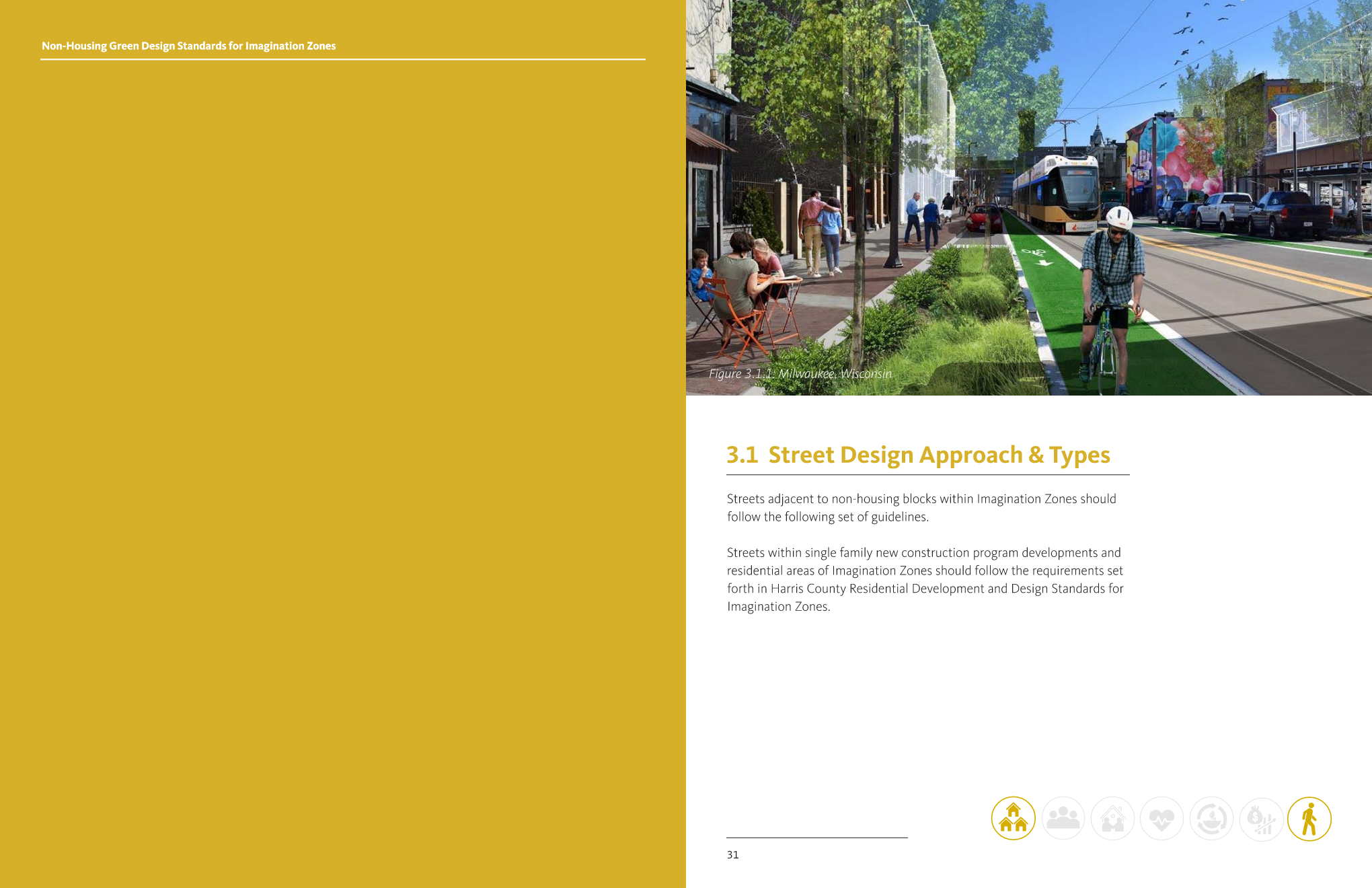Enable the grayed-out heart health indicator
The height and width of the screenshot is (888, 1372).
(1161, 817)
